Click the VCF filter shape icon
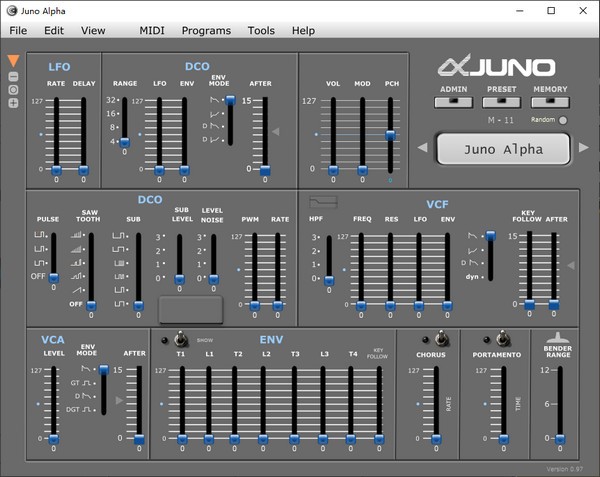This screenshot has width=600, height=477. pos(322,202)
